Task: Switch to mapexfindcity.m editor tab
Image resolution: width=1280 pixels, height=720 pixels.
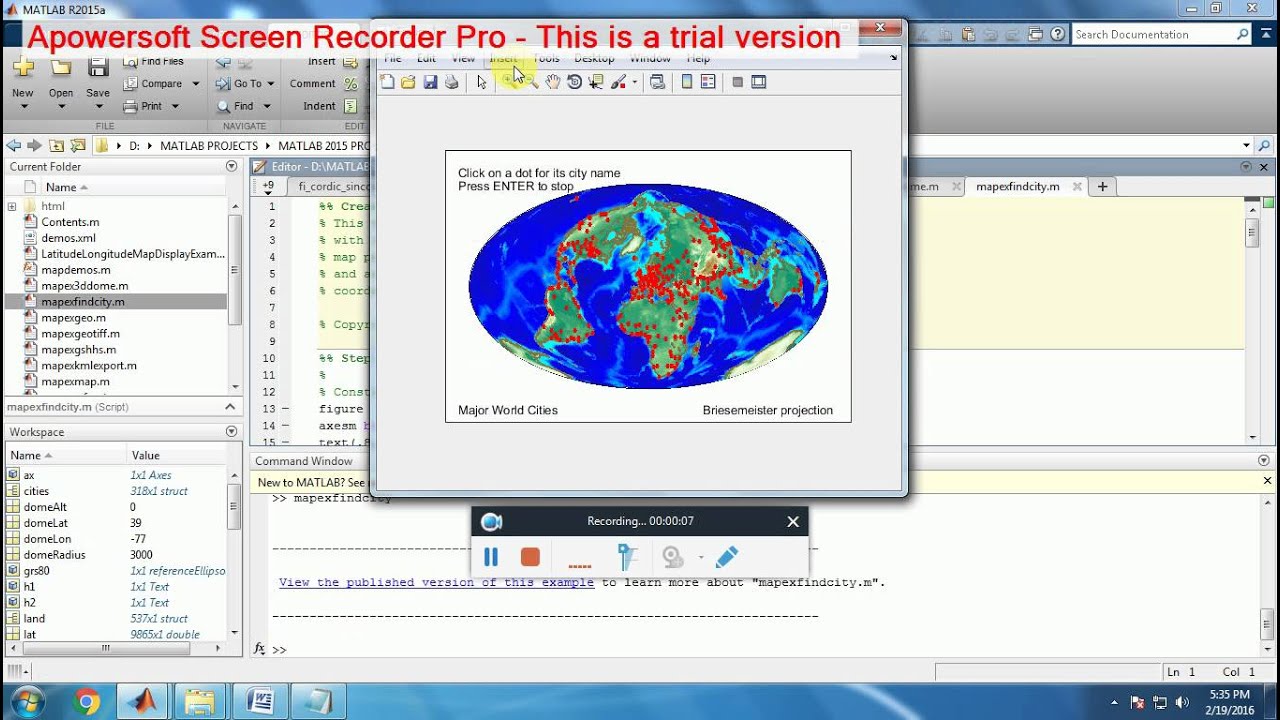Action: [1017, 186]
